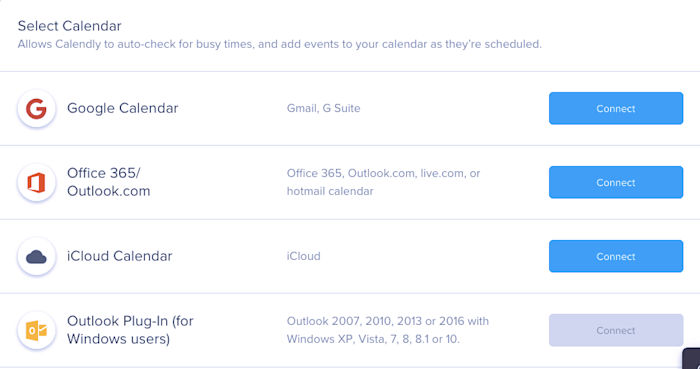Click the greyed-out Outlook Plug-In Connect button

(616, 331)
